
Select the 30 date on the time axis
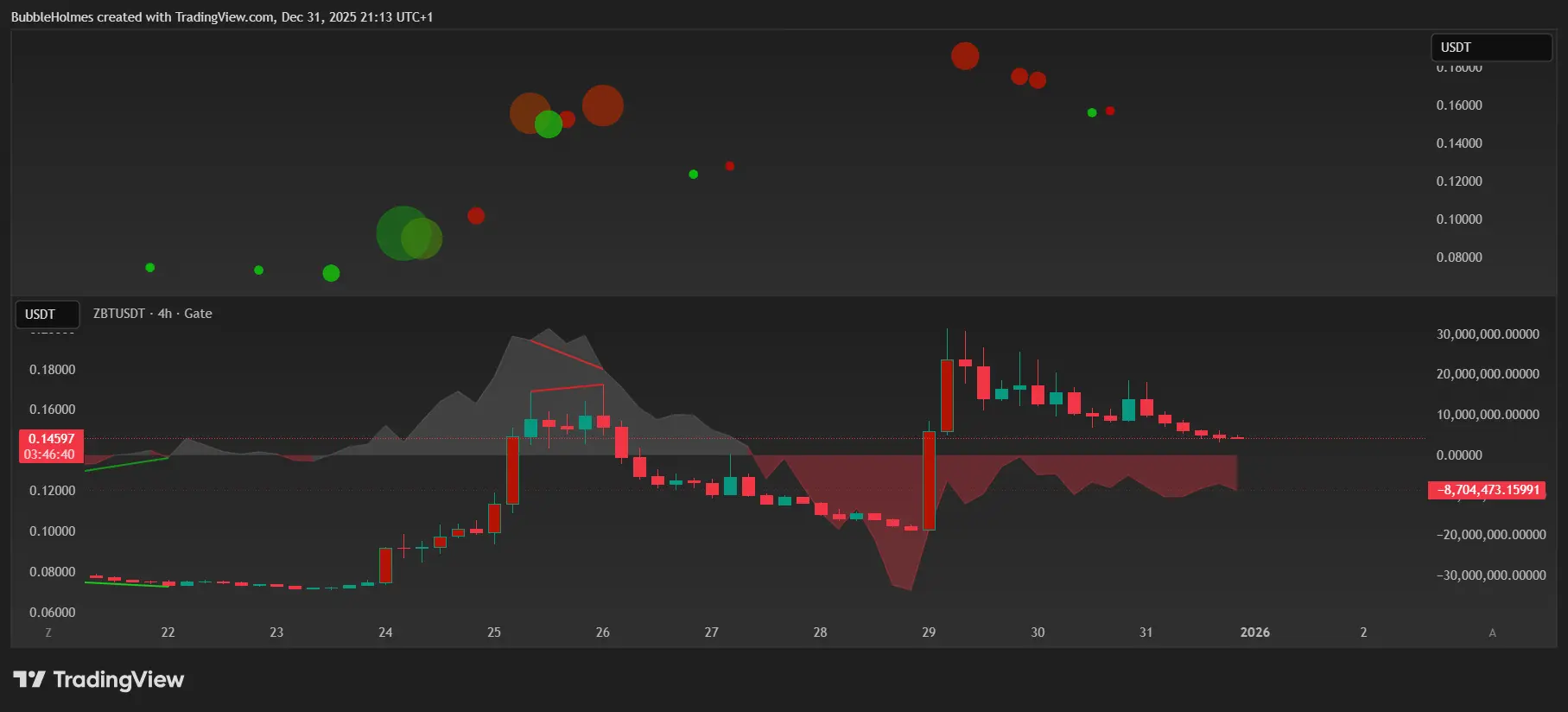pos(1038,633)
